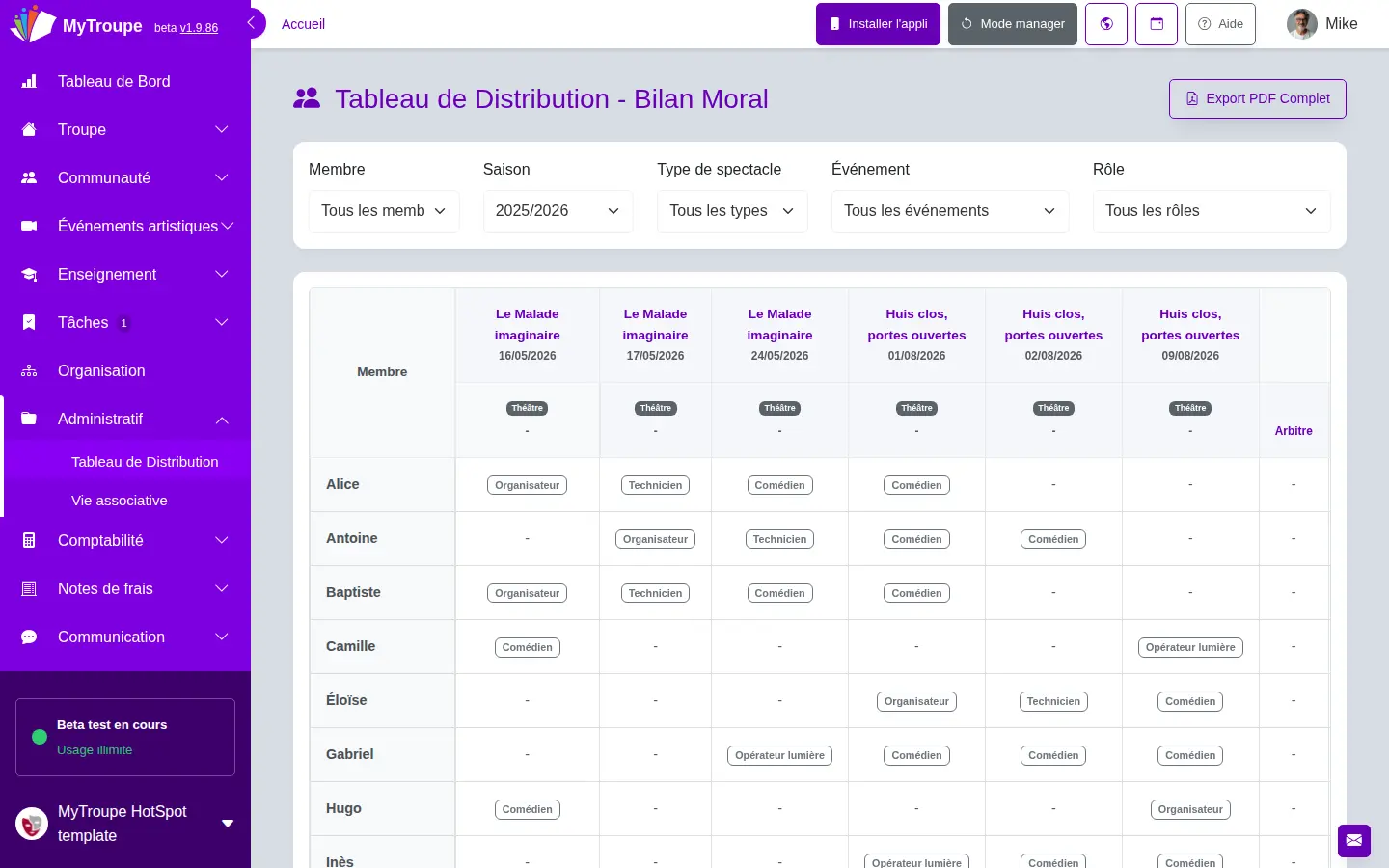Click the Tableau de Bord chart icon
Viewport: 1389px width, 868px height.
(x=29, y=82)
